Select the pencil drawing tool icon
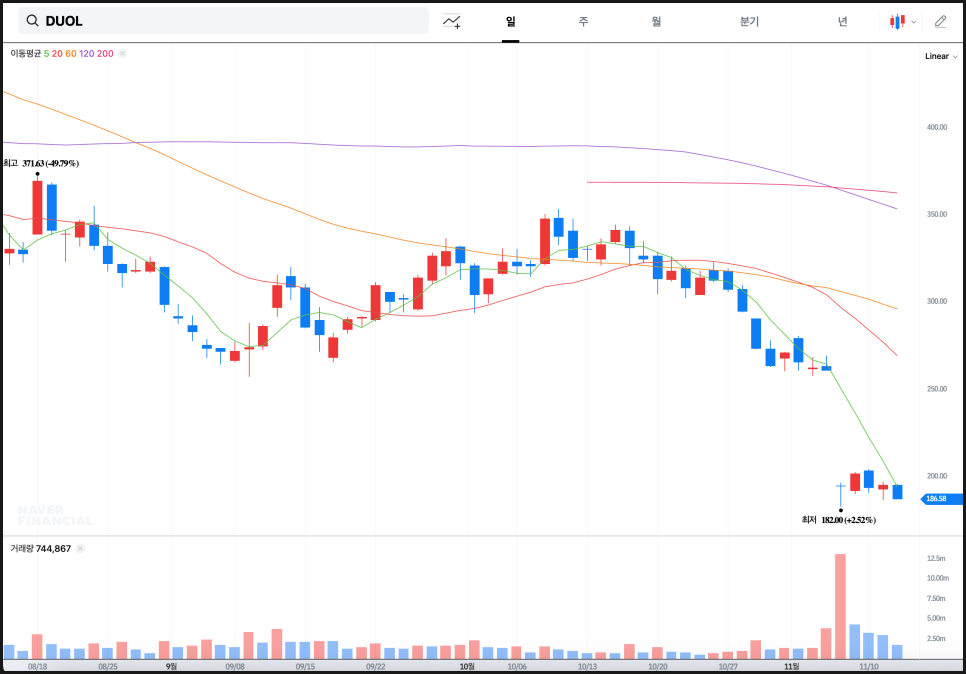 tap(940, 21)
